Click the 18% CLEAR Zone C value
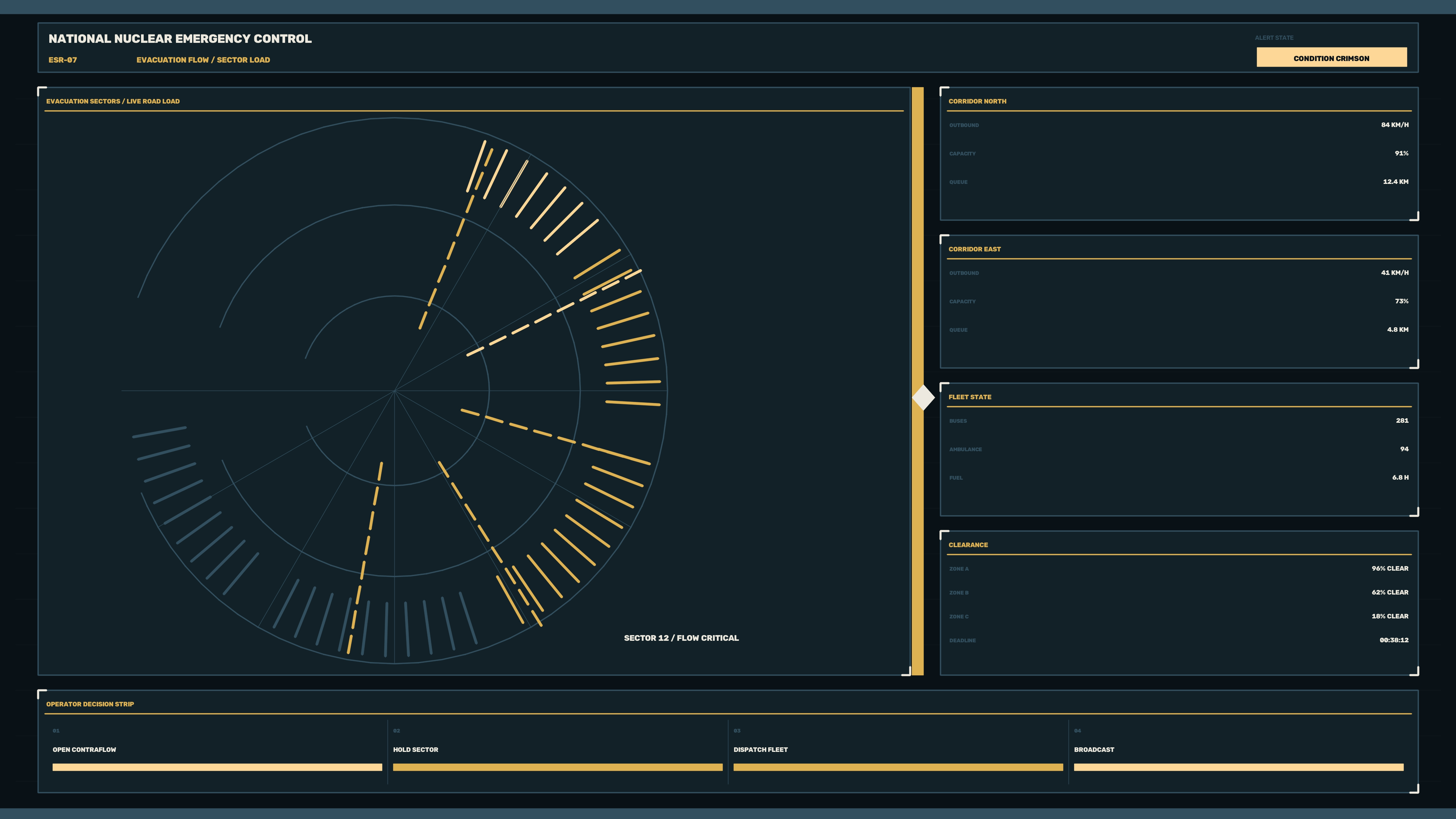 pos(1390,616)
